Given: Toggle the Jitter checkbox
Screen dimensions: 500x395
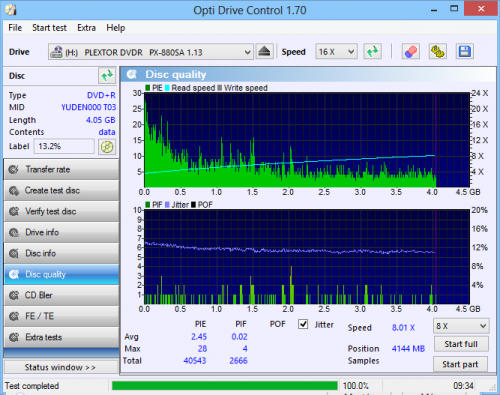Looking at the screenshot, I should [x=303, y=324].
